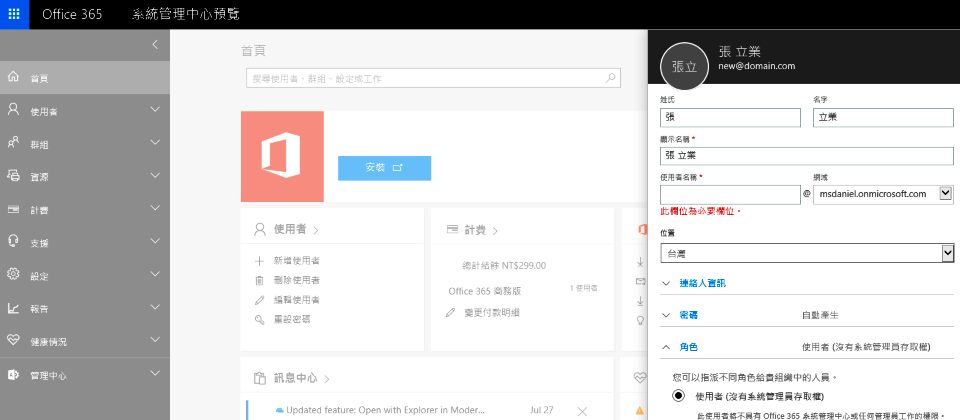This screenshot has width=960, height=420.
Task: Expand the 健康情況 sidebar menu chevron
Action: tap(155, 340)
